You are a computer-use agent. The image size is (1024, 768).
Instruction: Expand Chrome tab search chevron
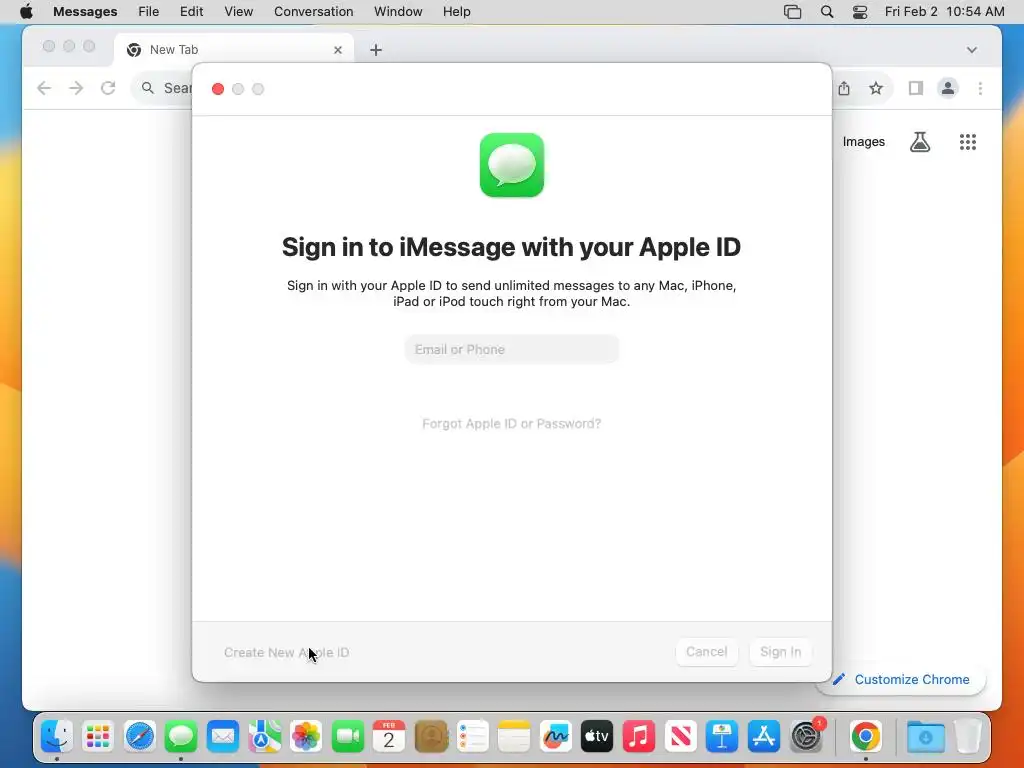[971, 50]
